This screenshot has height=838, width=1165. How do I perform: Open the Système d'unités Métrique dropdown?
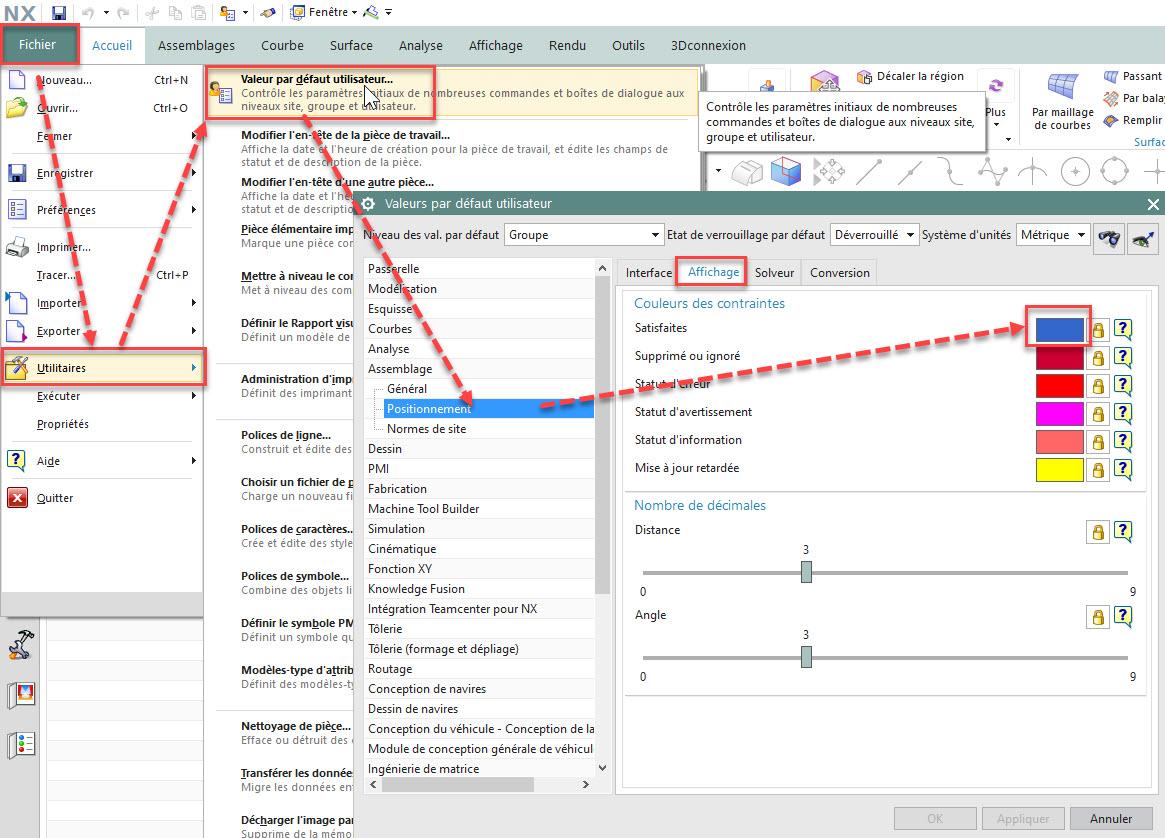1054,235
